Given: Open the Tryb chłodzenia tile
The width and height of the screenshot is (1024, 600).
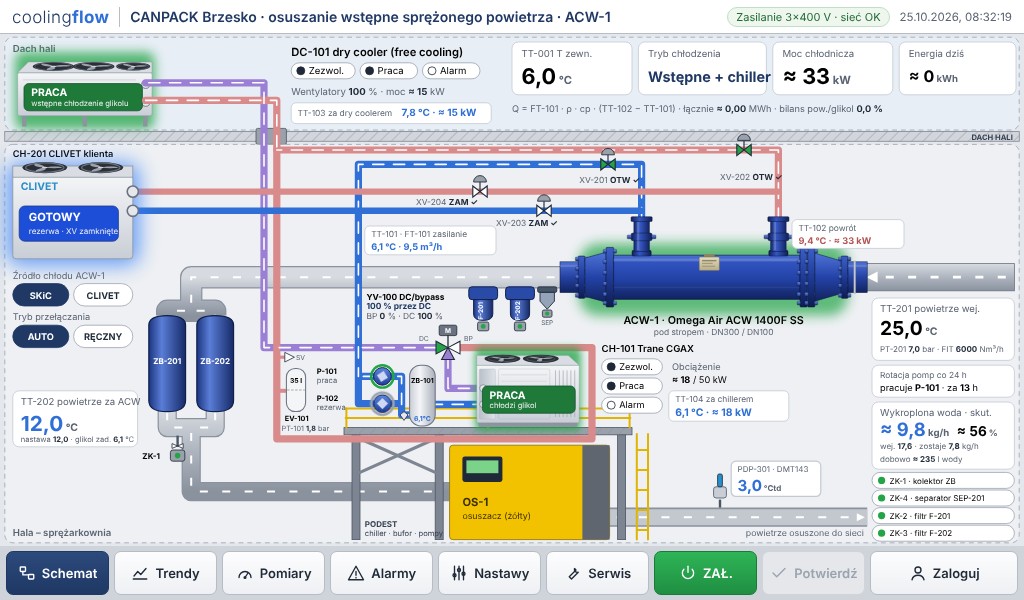Looking at the screenshot, I should click(702, 69).
